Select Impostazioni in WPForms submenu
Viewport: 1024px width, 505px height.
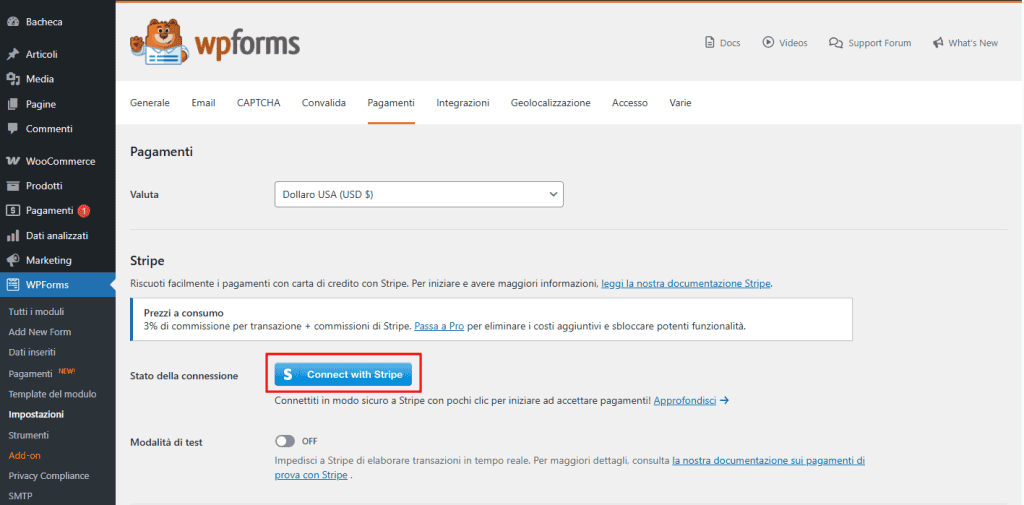36,414
